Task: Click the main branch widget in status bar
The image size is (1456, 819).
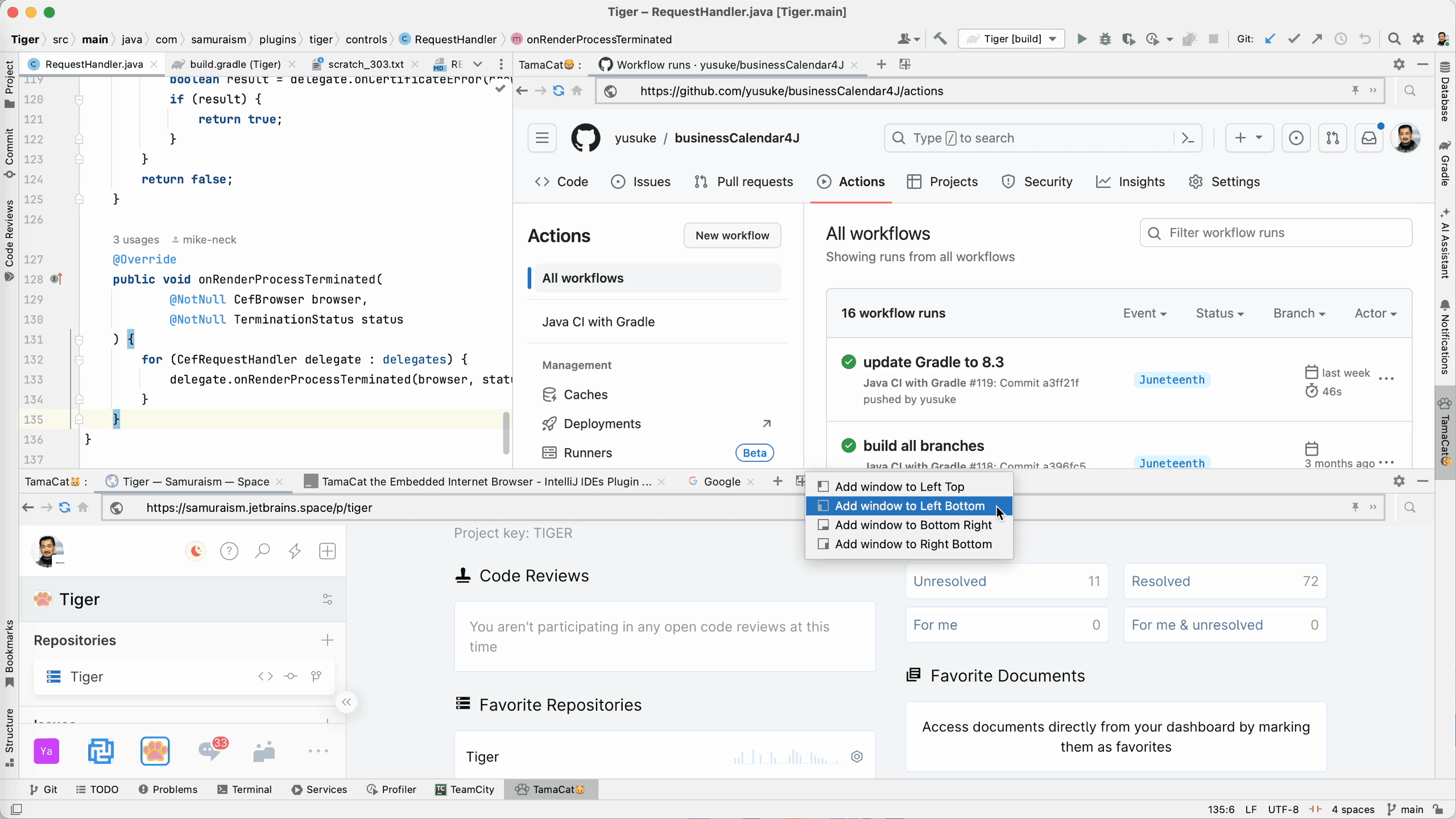Action: [x=1406, y=809]
